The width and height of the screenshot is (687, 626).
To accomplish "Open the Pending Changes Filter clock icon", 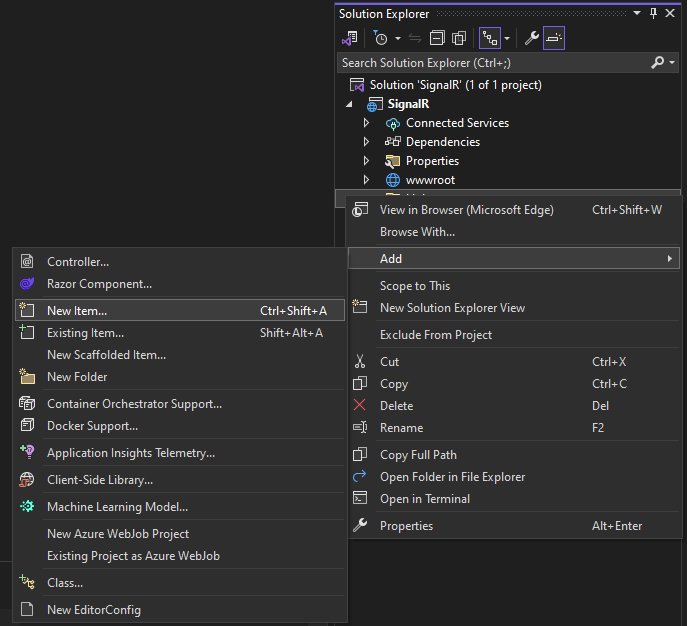I will point(381,38).
